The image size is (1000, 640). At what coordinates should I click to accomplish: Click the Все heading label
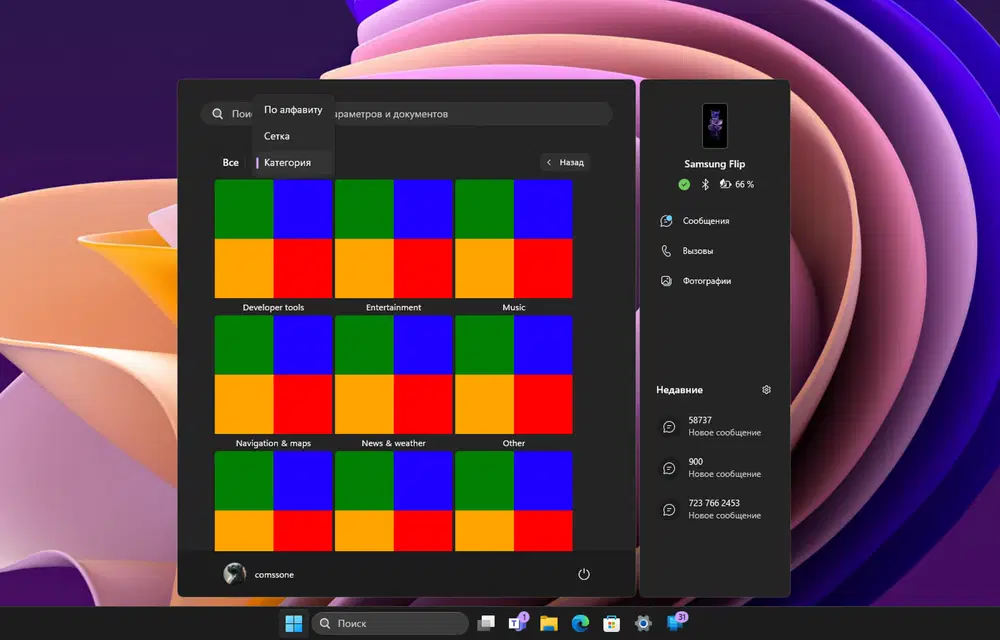(230, 163)
